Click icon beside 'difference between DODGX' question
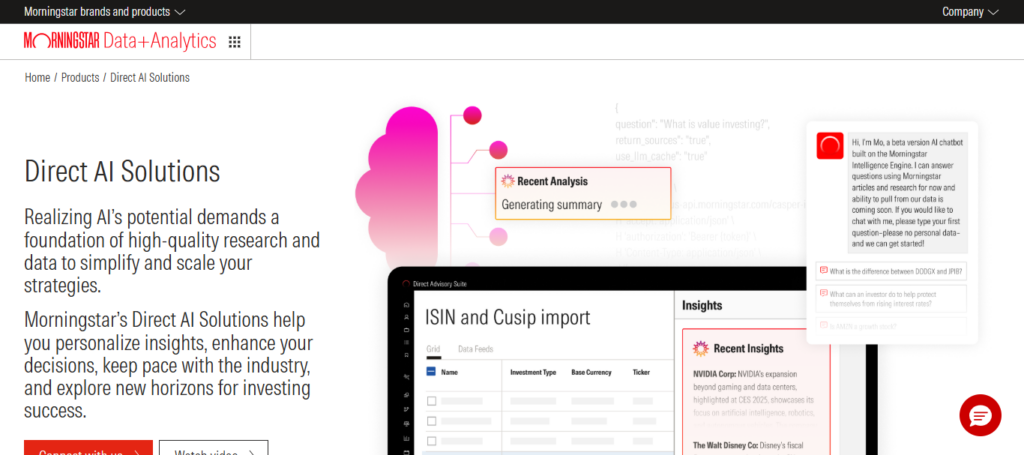 (x=824, y=271)
